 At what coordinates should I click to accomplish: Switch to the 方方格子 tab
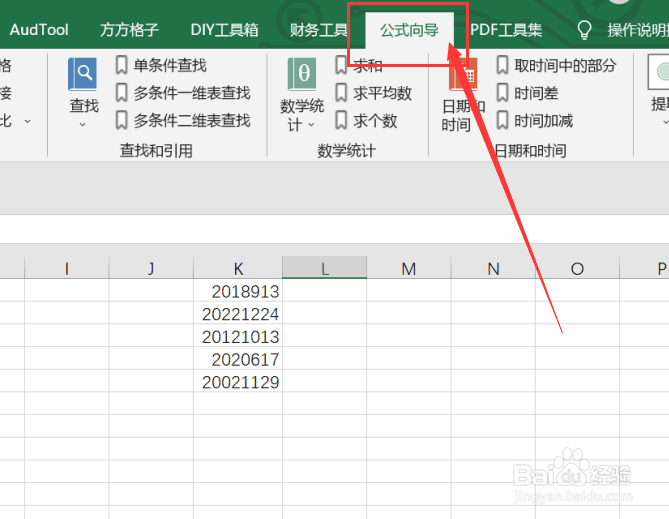[x=129, y=30]
